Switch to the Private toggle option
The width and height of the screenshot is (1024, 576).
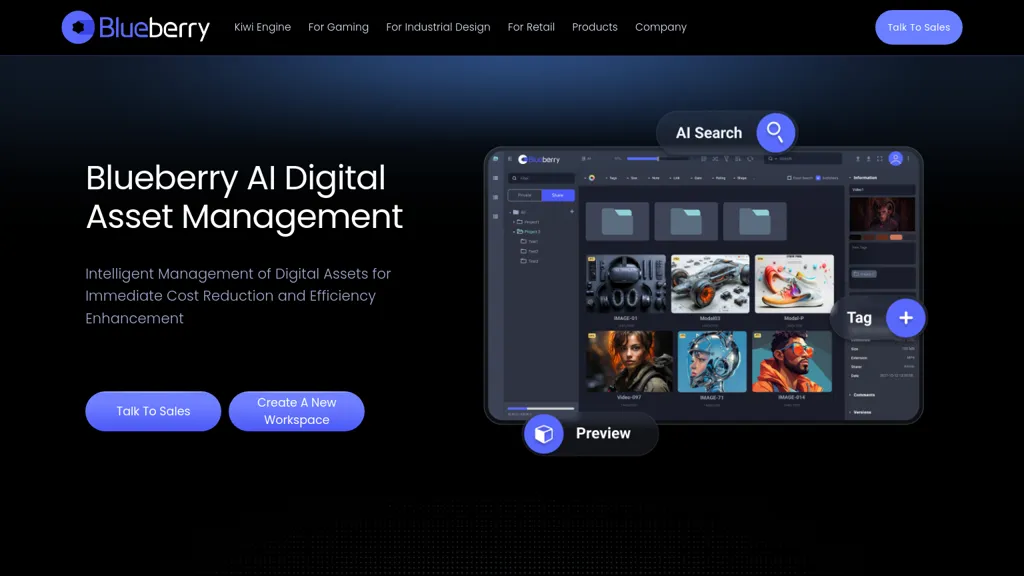525,195
